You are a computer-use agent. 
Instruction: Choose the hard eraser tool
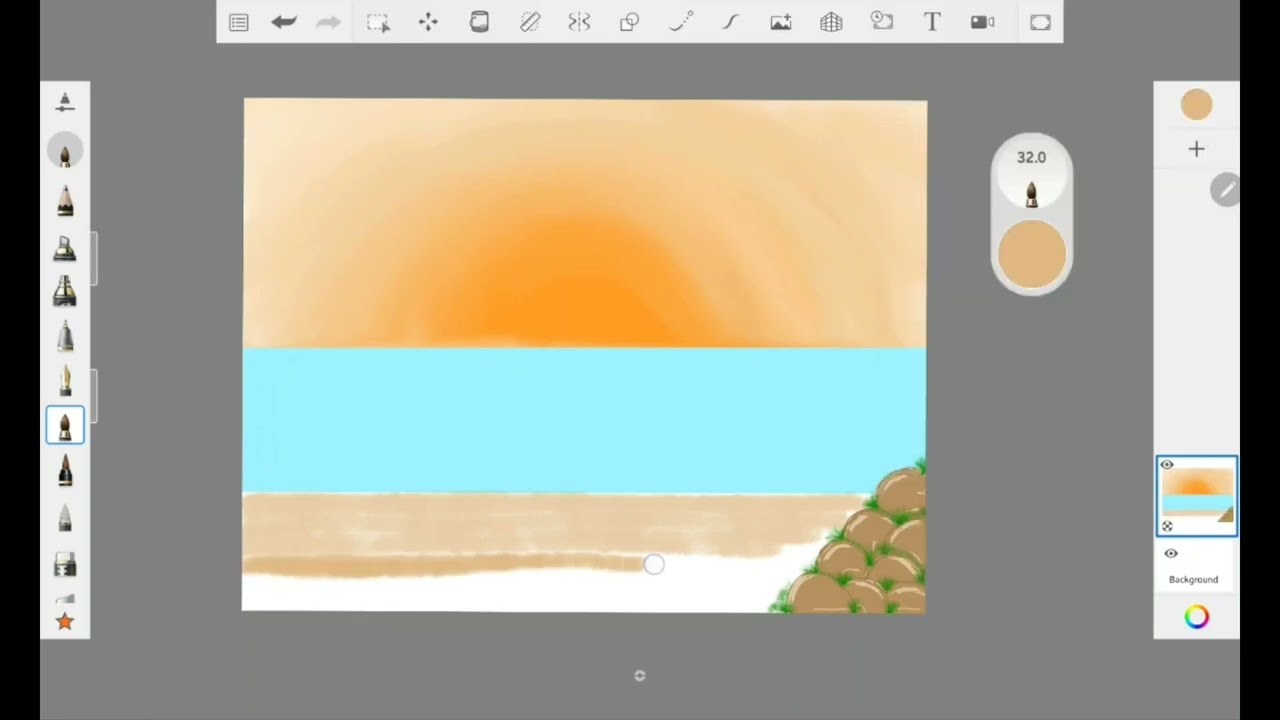click(x=65, y=566)
